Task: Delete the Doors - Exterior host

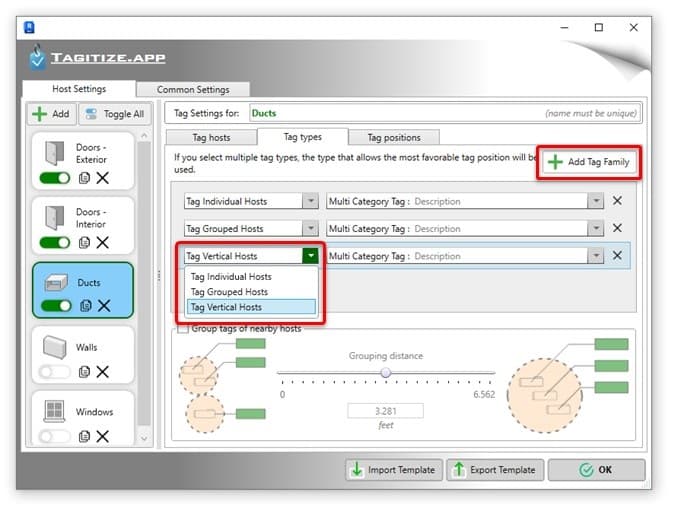Action: pos(103,178)
